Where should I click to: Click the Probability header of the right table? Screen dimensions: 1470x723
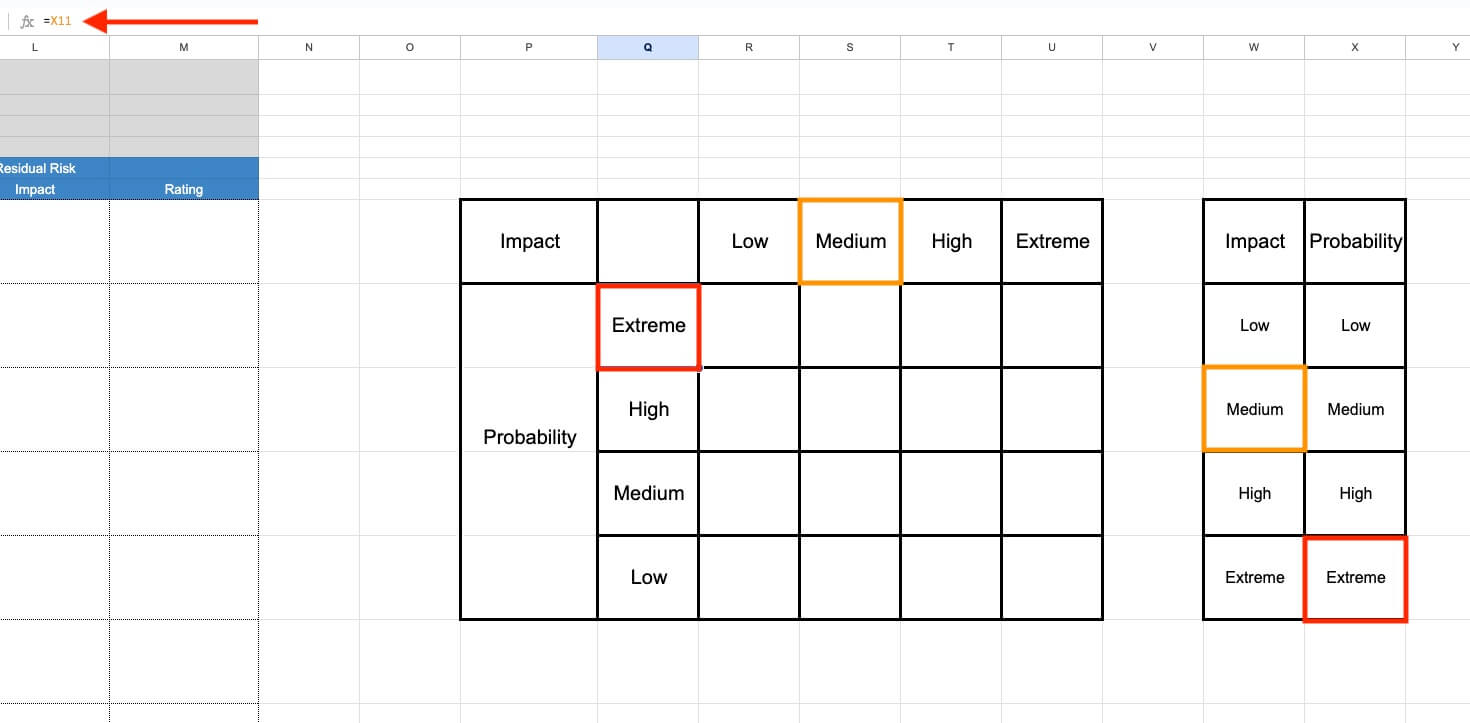click(1355, 241)
